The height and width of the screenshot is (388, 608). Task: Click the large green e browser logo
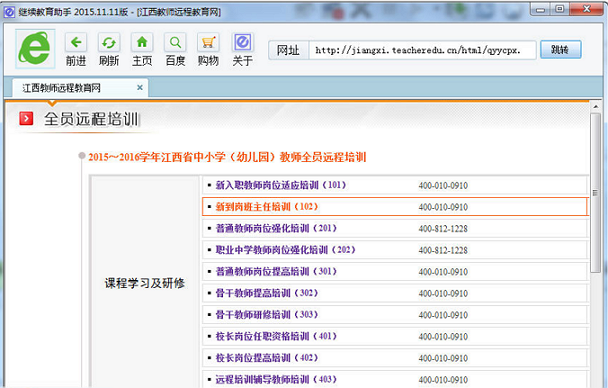pyautogui.click(x=35, y=49)
